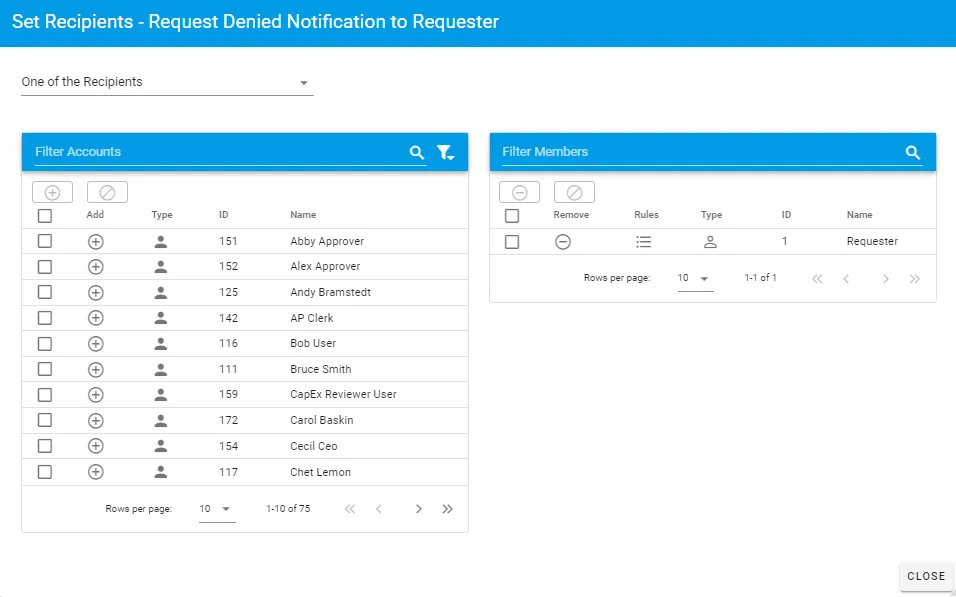Check the box next to Alex Approver
Viewport: 956px width, 597px height.
(x=45, y=267)
